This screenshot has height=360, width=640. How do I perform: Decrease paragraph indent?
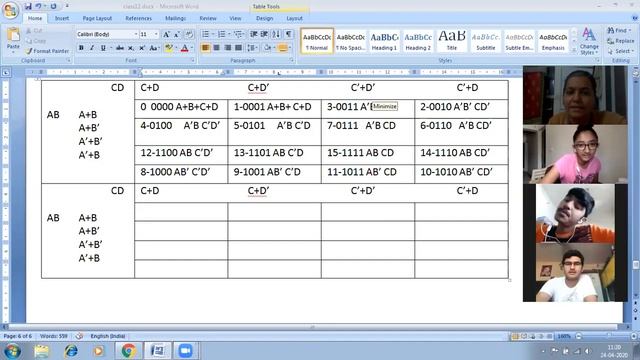pos(253,34)
